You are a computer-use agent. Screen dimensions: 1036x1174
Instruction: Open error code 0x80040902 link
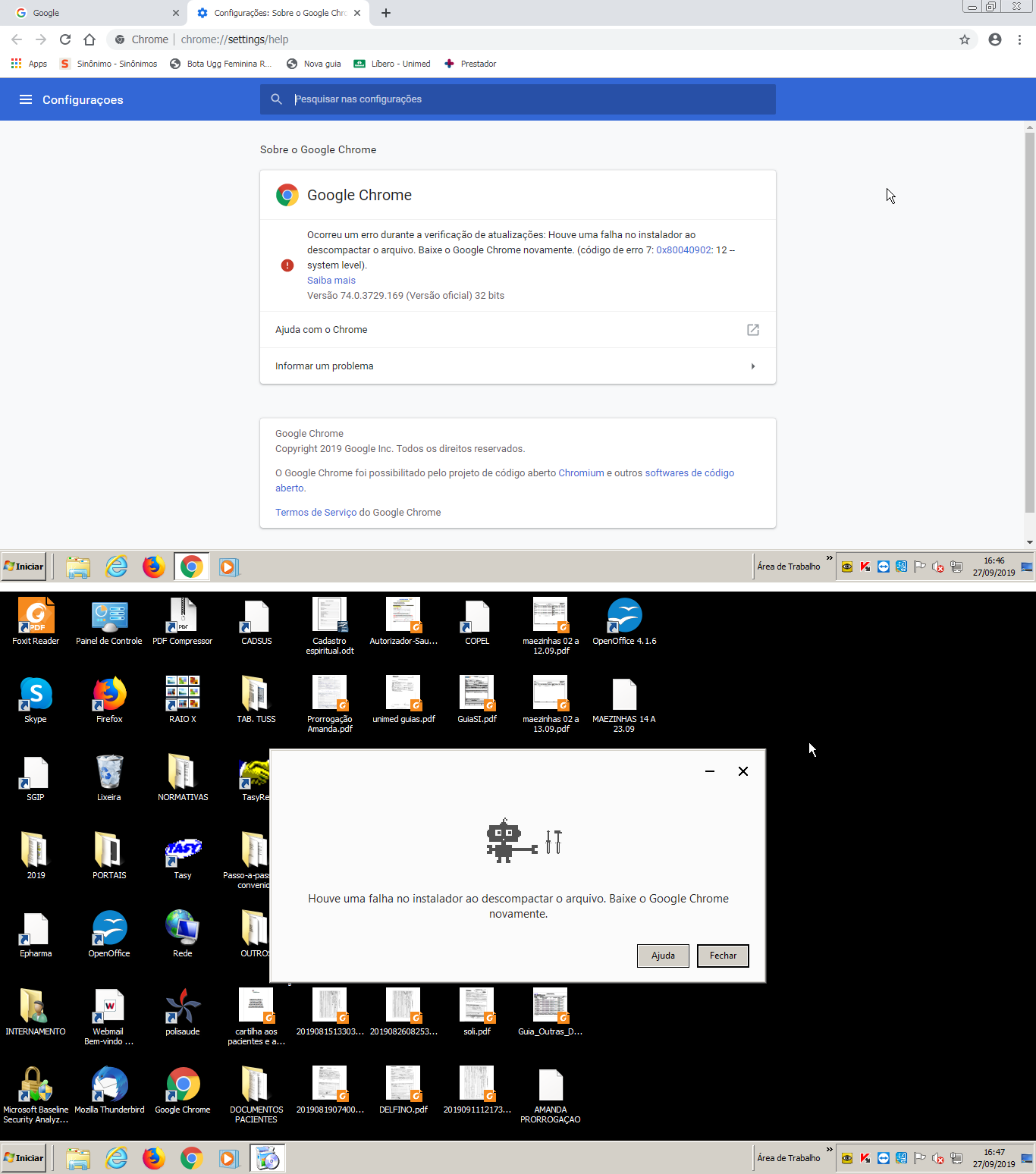coord(683,250)
